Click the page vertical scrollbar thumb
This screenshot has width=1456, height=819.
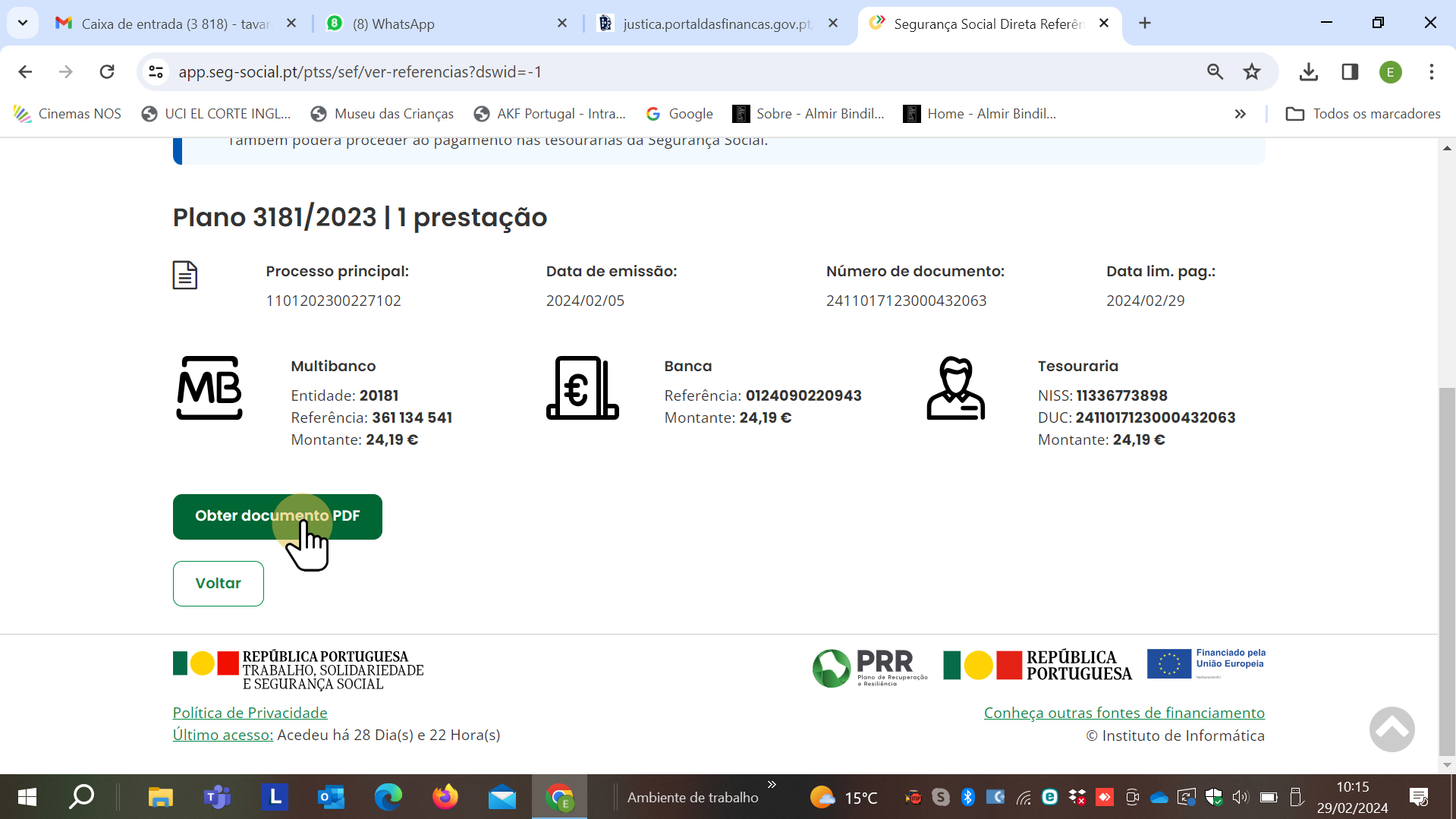[1446, 569]
